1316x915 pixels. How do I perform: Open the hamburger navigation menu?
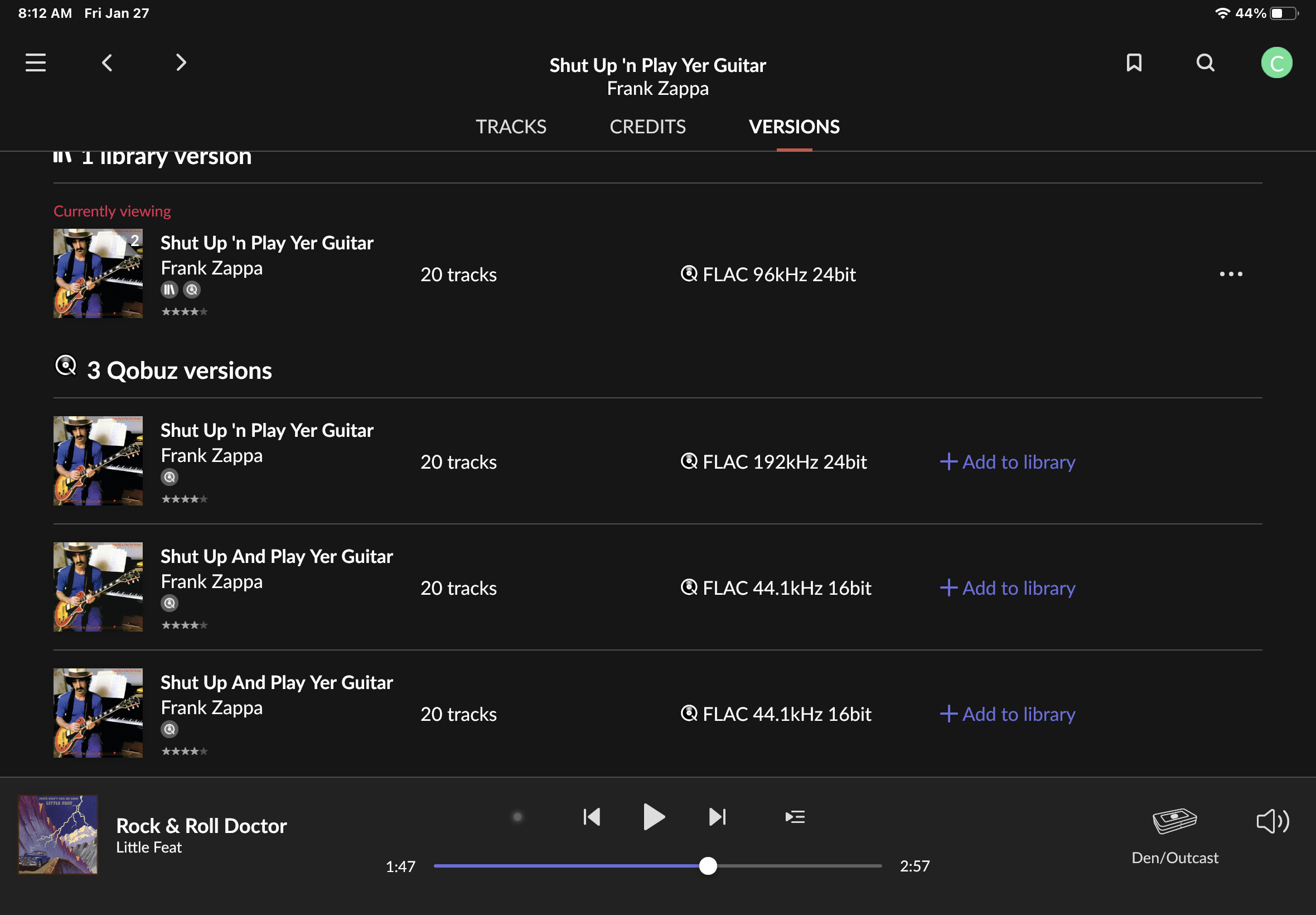36,62
